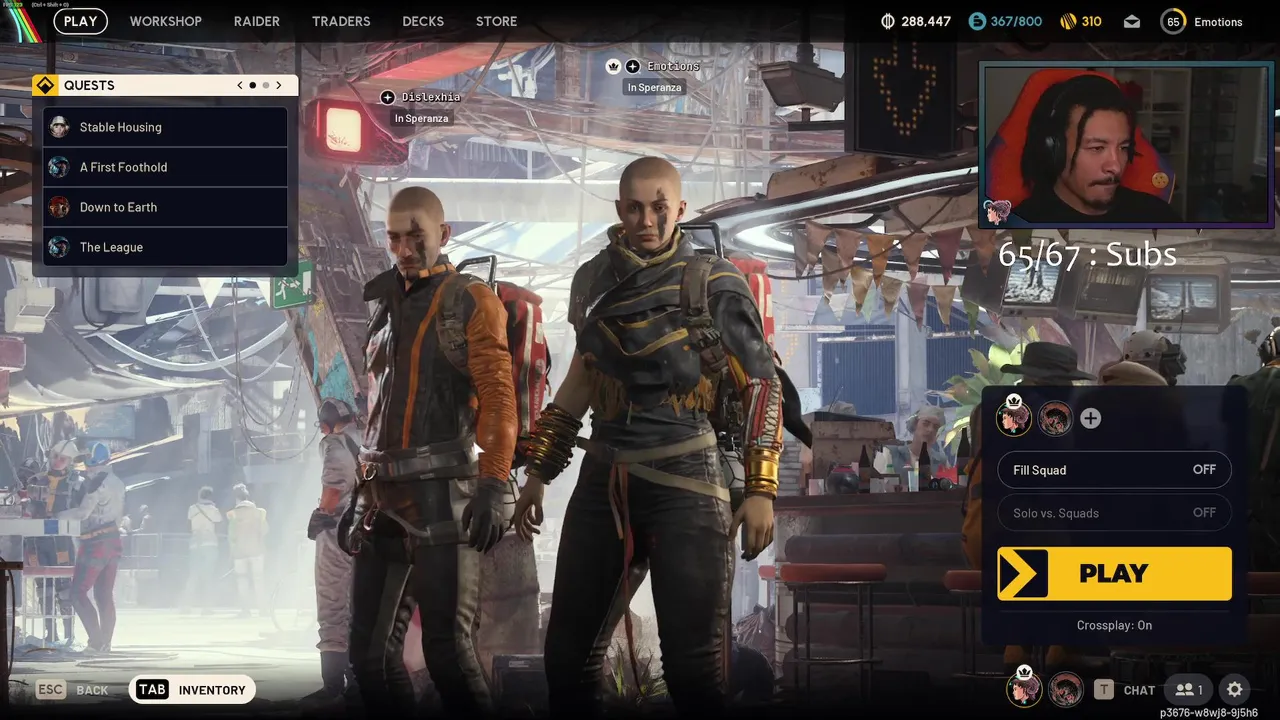Click the second member avatar in bottom bar
The height and width of the screenshot is (720, 1280).
click(x=1066, y=689)
